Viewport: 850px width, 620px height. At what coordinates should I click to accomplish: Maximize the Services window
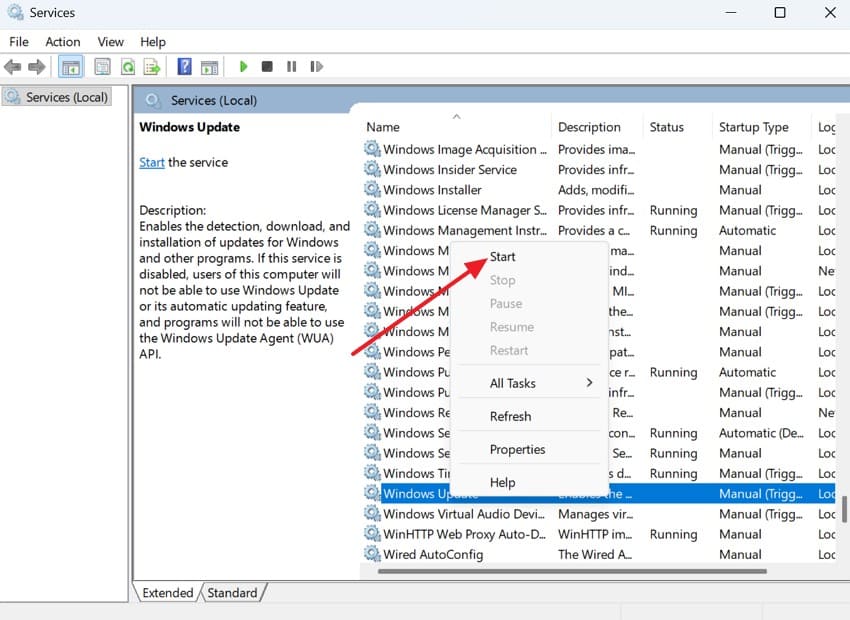pos(780,12)
